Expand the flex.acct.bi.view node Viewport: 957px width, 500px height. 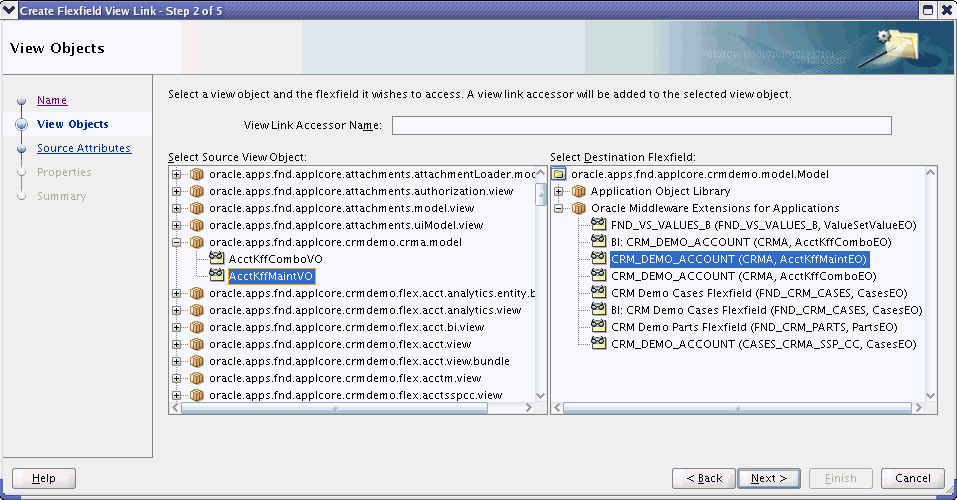176,328
